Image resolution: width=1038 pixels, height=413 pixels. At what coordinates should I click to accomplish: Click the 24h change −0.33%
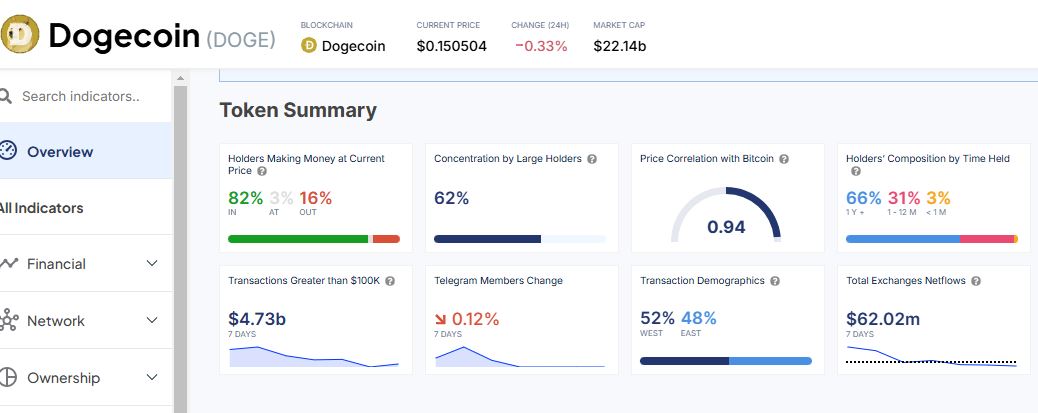(x=541, y=46)
